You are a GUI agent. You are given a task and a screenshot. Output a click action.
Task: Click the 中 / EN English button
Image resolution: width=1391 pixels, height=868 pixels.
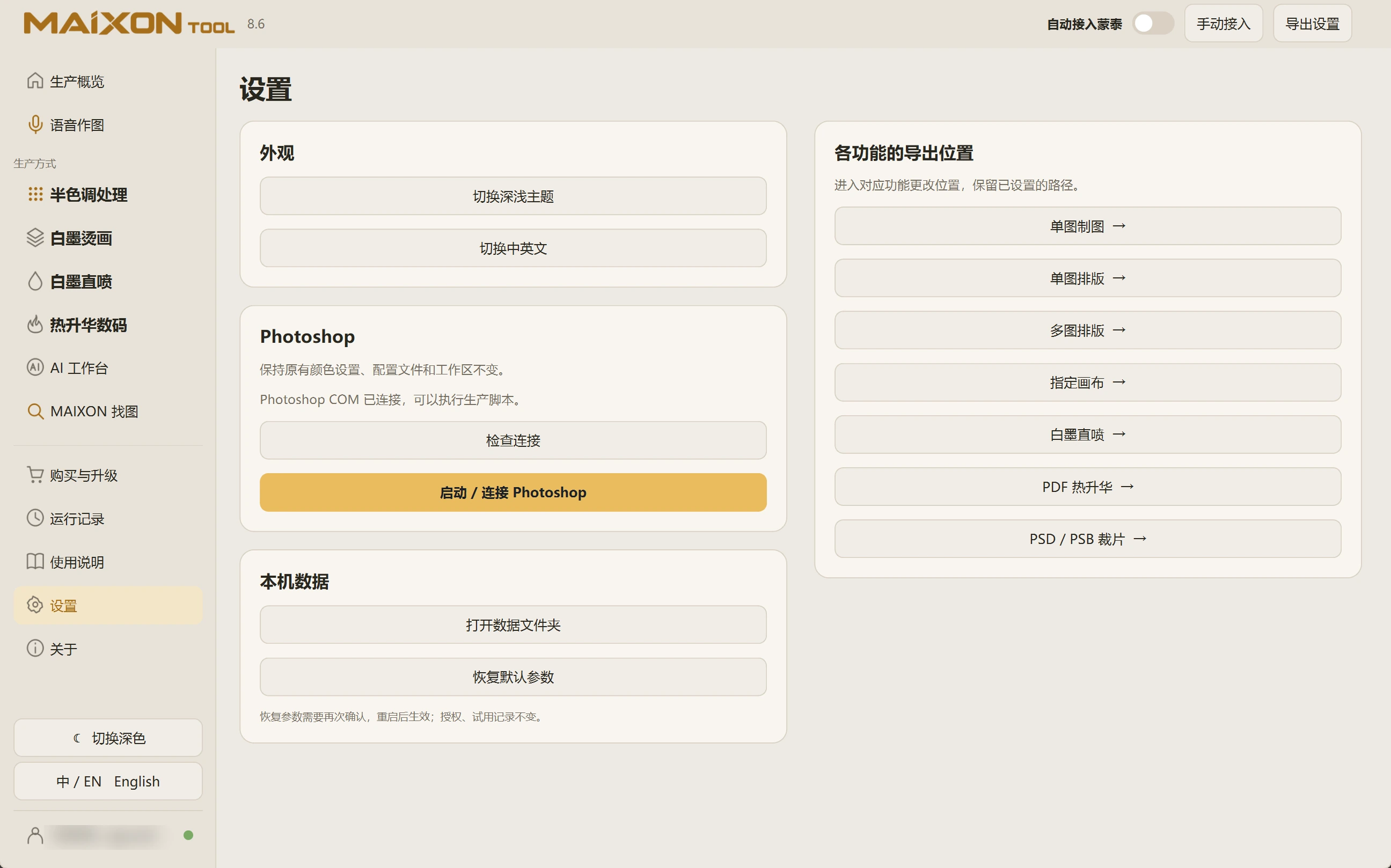click(x=108, y=781)
